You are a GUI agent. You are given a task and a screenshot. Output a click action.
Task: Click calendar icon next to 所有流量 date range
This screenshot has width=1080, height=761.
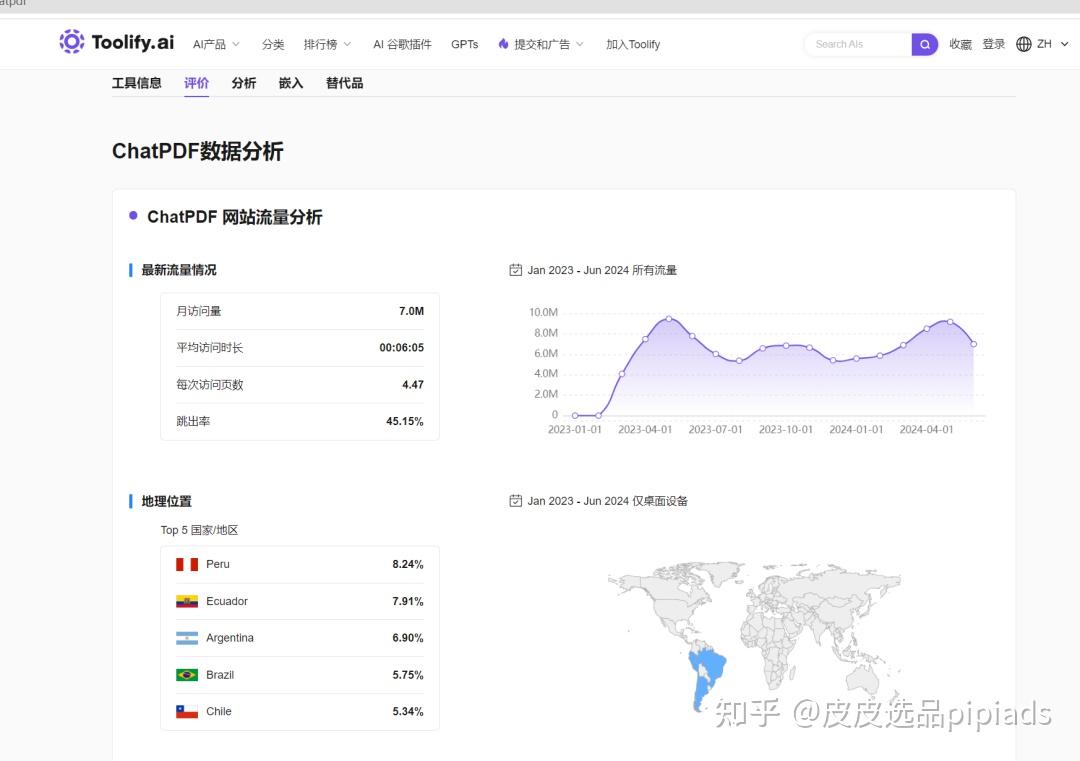click(x=515, y=270)
